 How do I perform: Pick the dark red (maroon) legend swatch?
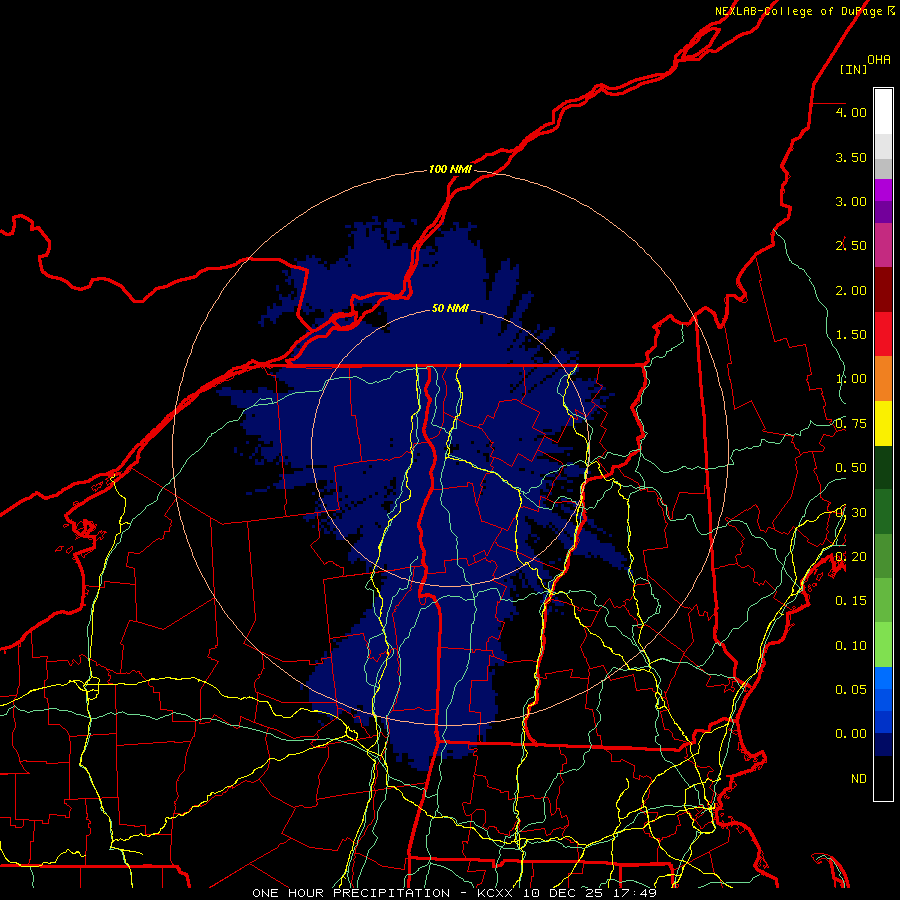[x=883, y=290]
